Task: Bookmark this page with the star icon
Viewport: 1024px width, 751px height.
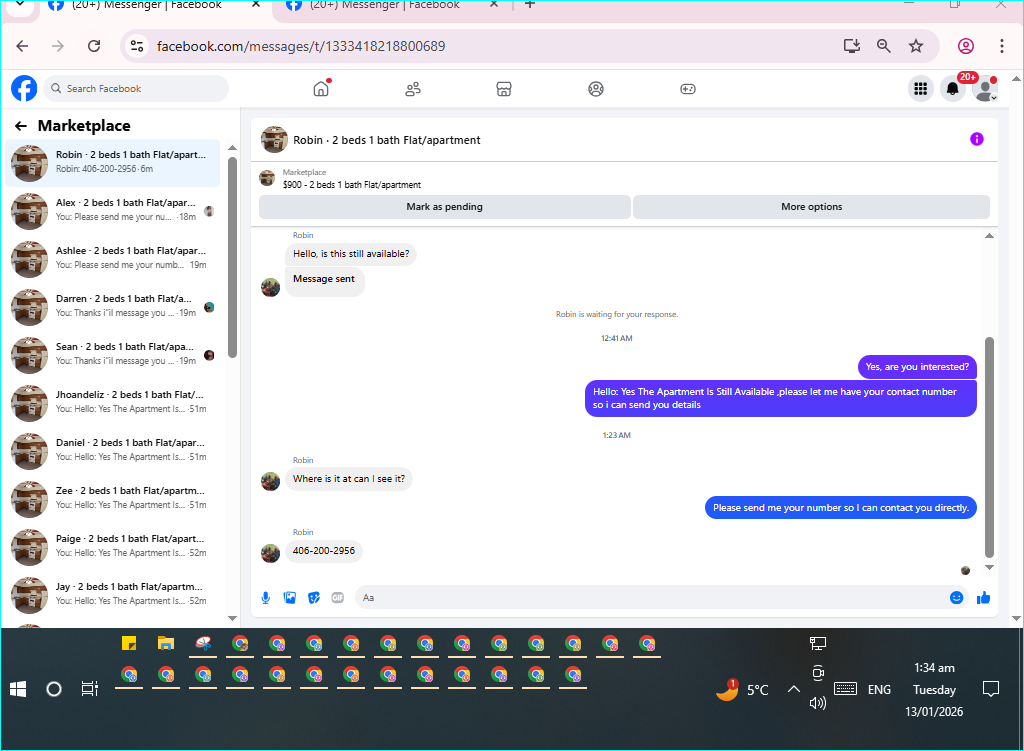Action: 916,46
